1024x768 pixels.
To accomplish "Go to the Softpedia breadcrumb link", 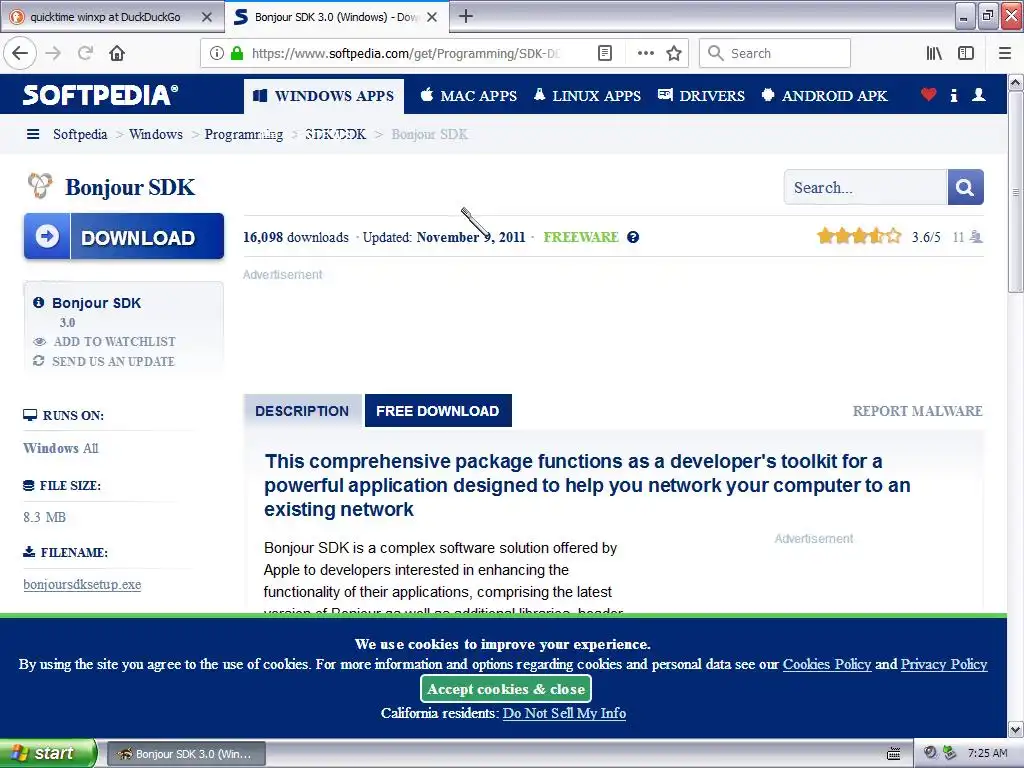I will [80, 135].
